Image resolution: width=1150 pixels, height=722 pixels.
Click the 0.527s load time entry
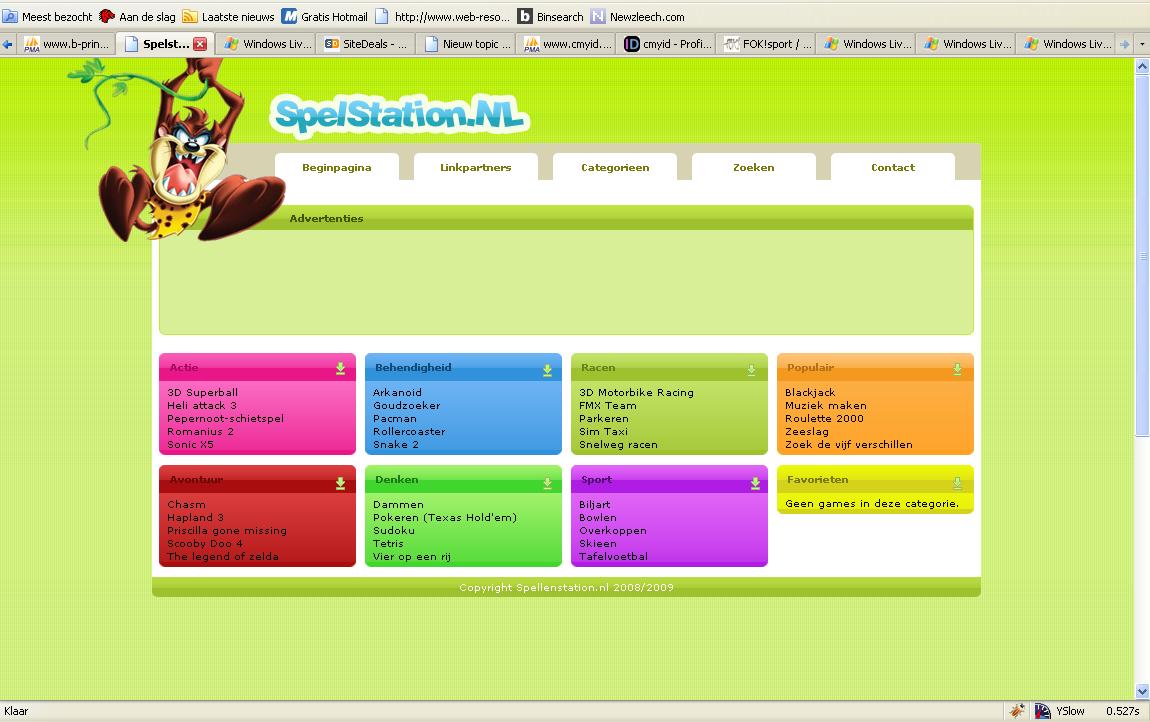pos(1122,710)
